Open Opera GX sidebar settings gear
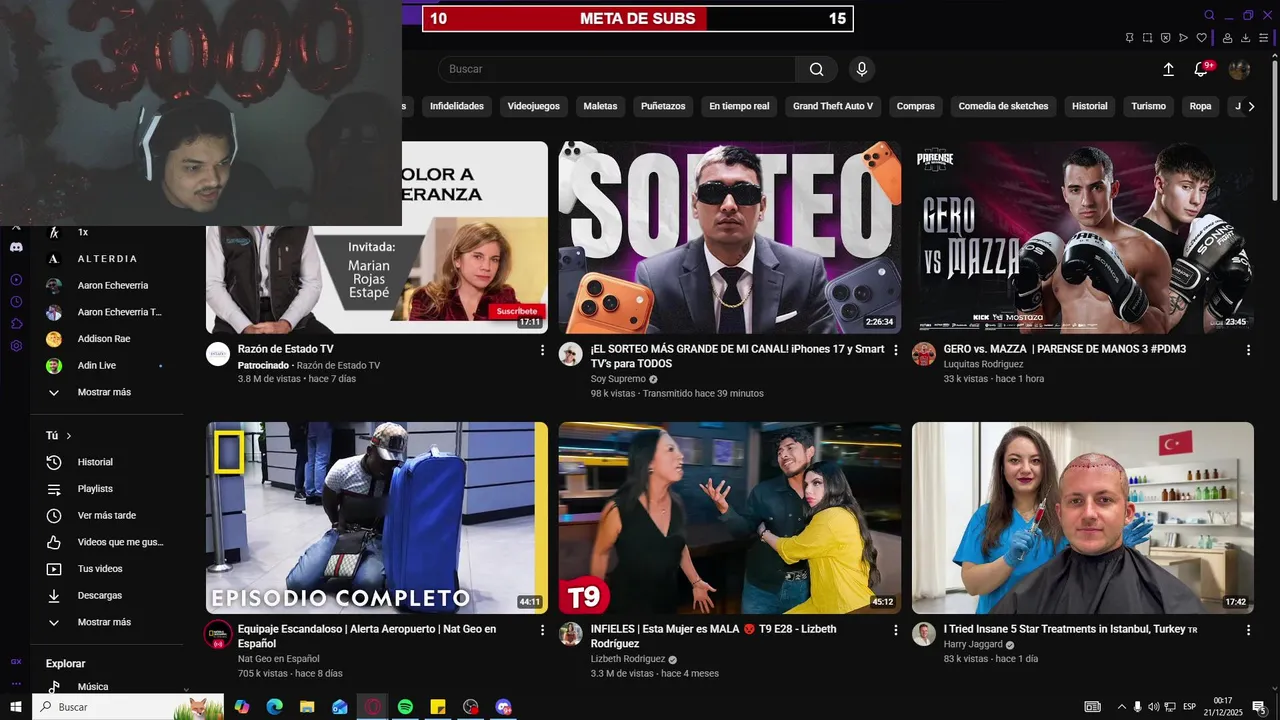 point(16,346)
